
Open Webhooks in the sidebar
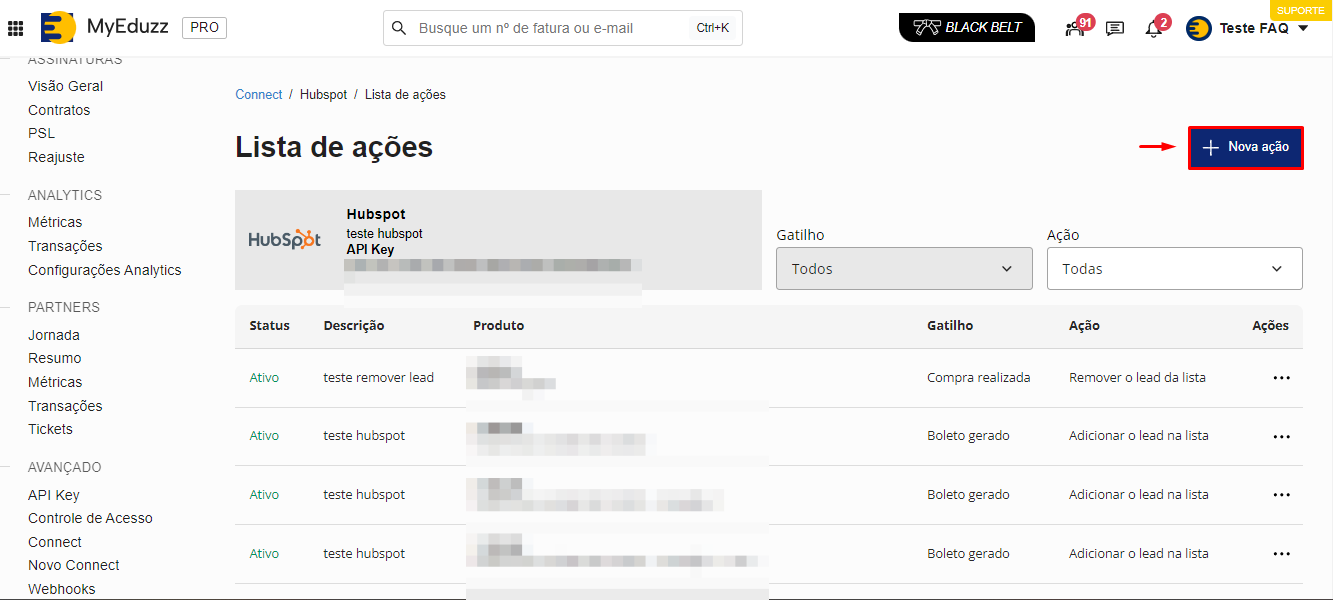click(x=62, y=589)
